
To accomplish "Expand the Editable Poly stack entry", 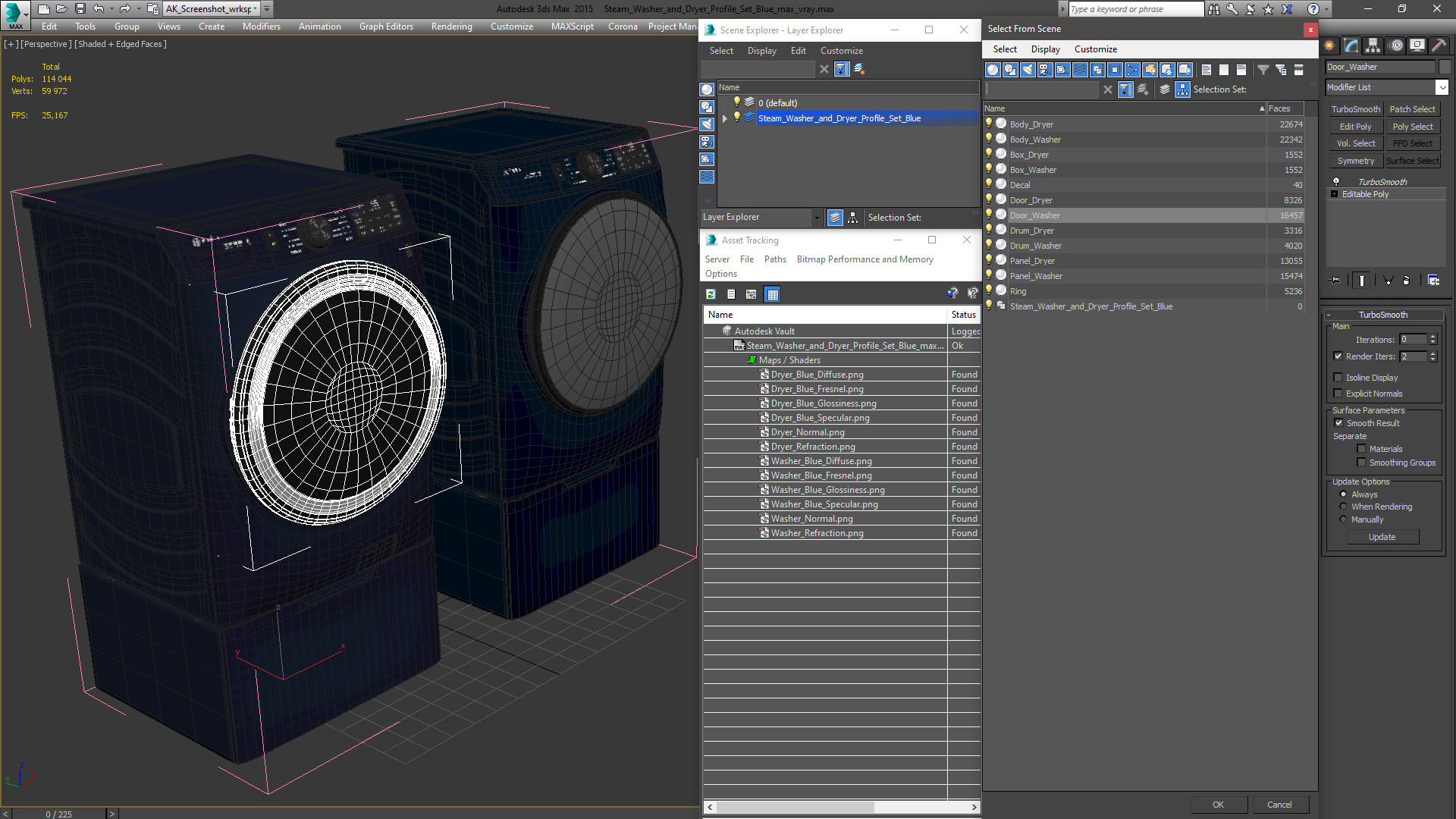I will (1335, 194).
